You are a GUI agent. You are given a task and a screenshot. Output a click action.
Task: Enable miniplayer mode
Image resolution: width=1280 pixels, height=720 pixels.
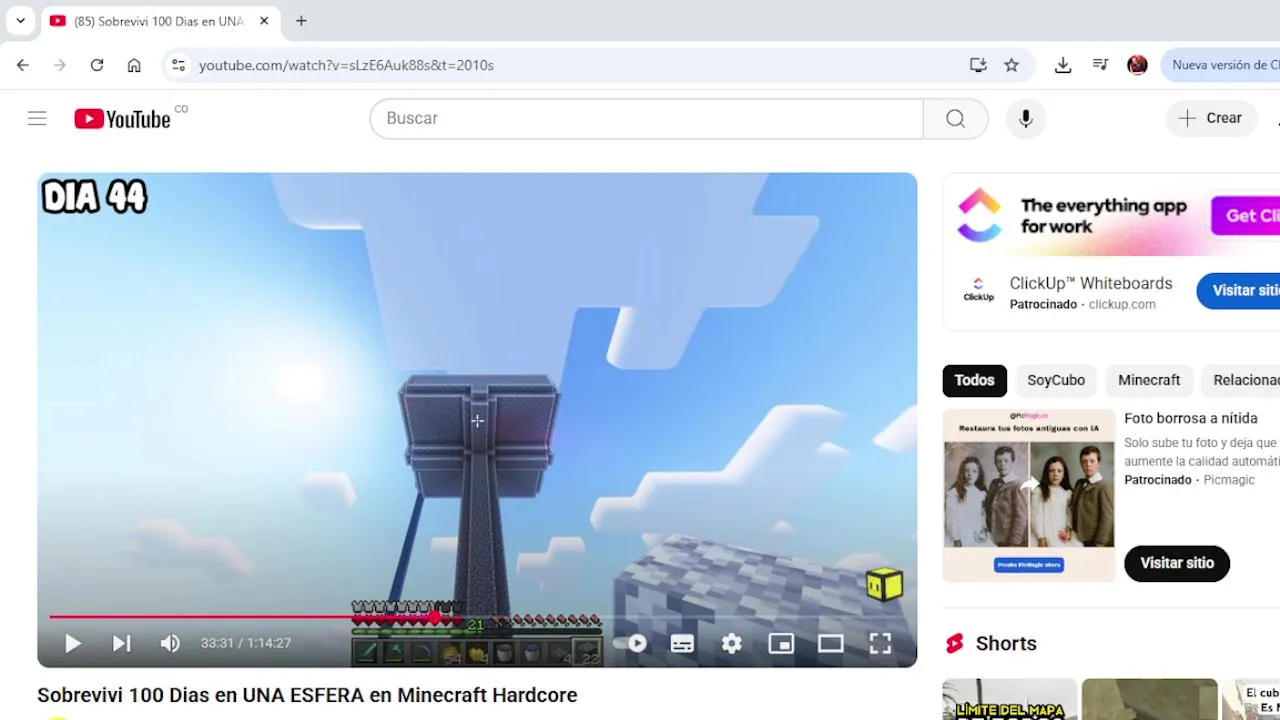tap(781, 643)
